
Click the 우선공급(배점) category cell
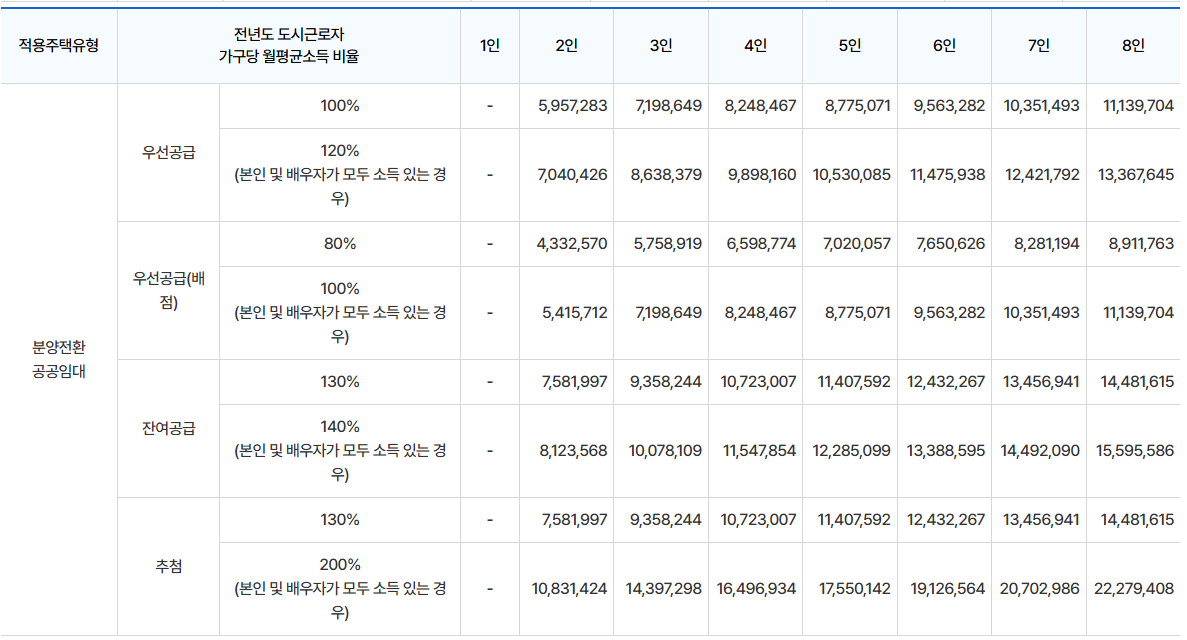[167, 290]
